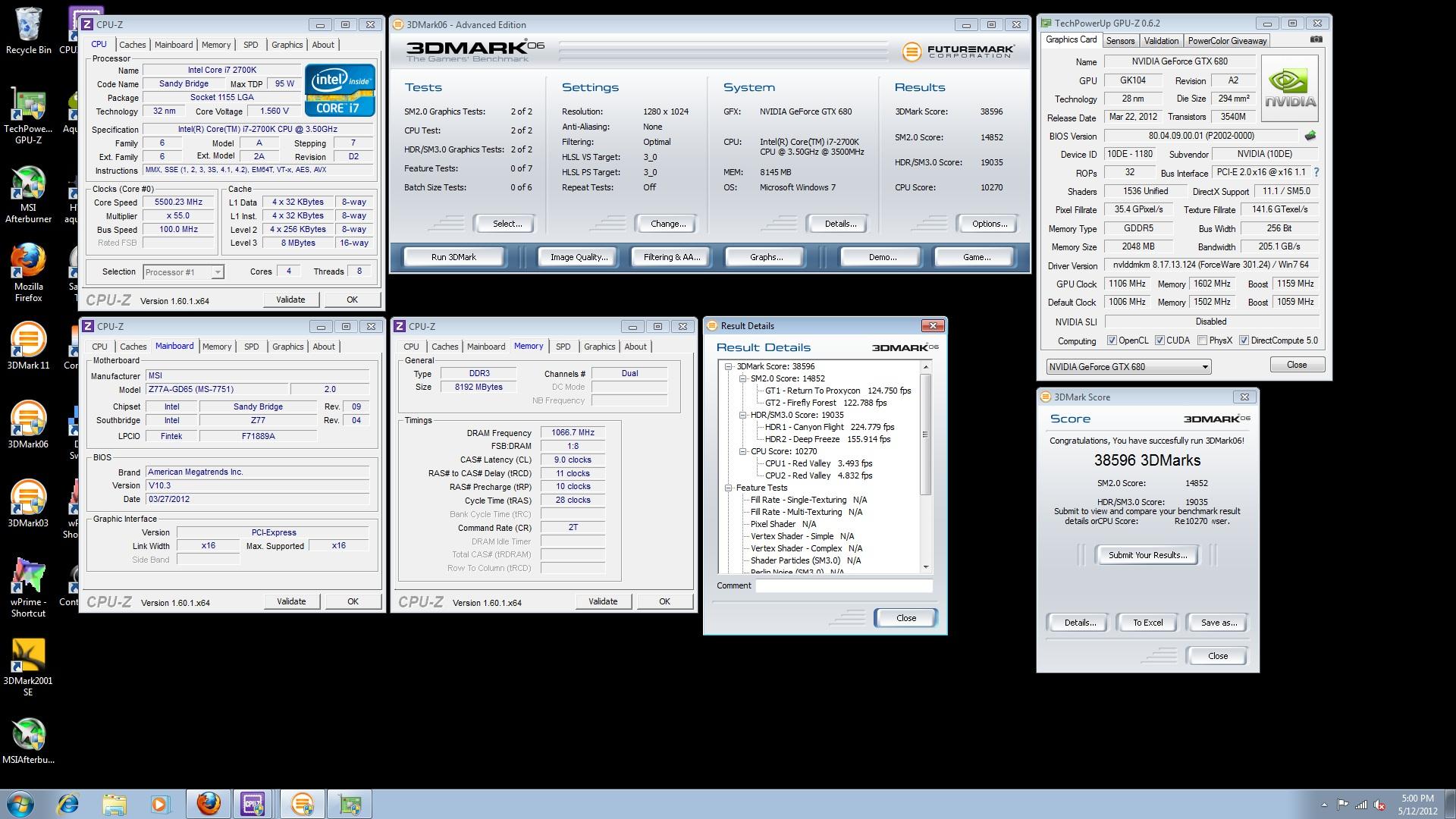Switch to Caches tab in top CPU-Z window

coord(132,45)
